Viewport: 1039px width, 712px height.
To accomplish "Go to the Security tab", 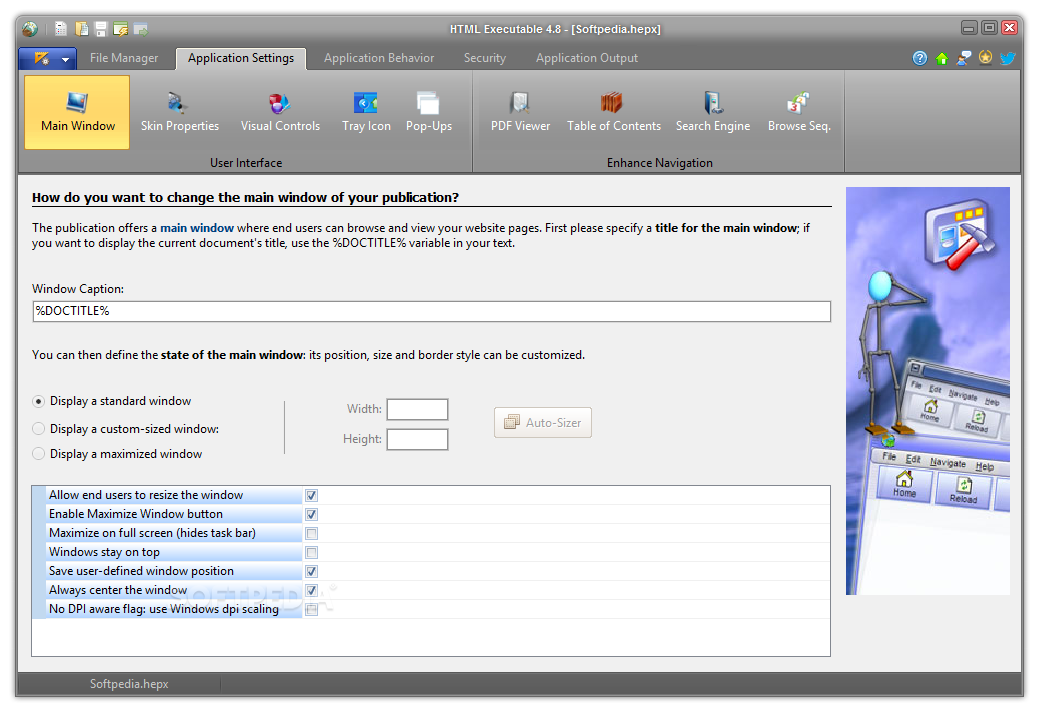I will pos(484,58).
